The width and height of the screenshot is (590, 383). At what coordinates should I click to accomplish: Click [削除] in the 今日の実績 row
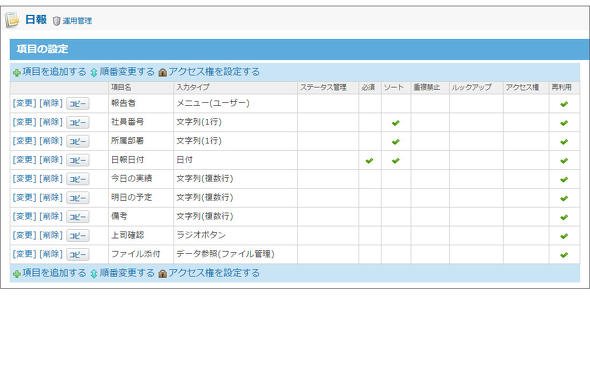(x=51, y=178)
